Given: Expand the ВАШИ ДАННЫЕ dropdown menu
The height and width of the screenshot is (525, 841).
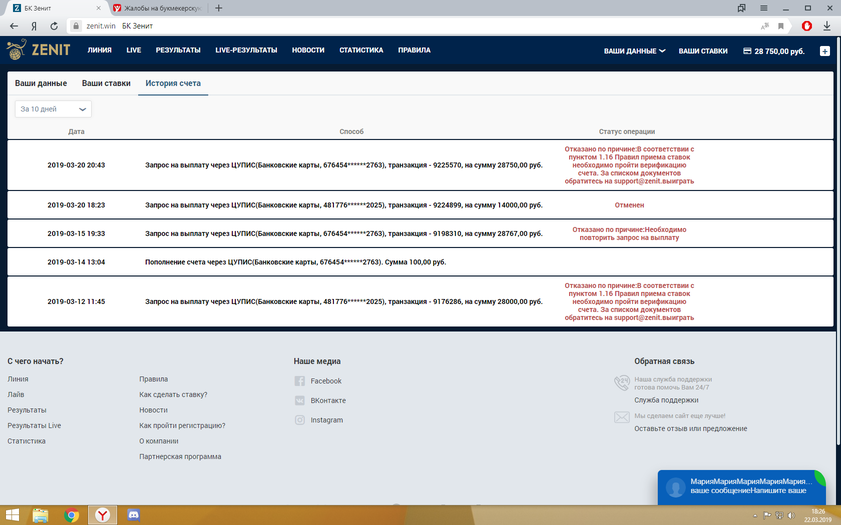Looking at the screenshot, I should pos(635,51).
